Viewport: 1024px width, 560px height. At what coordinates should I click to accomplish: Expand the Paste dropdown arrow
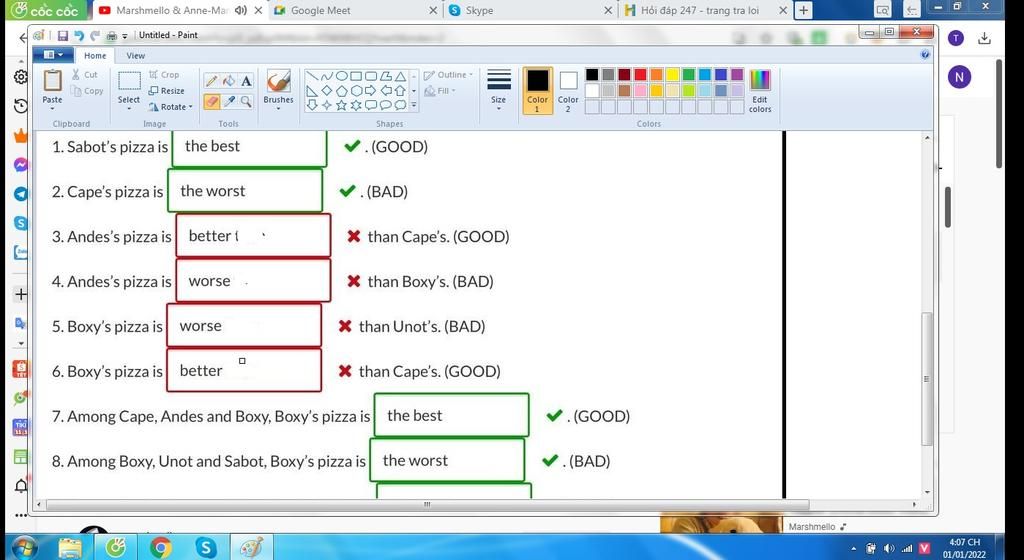tap(52, 108)
